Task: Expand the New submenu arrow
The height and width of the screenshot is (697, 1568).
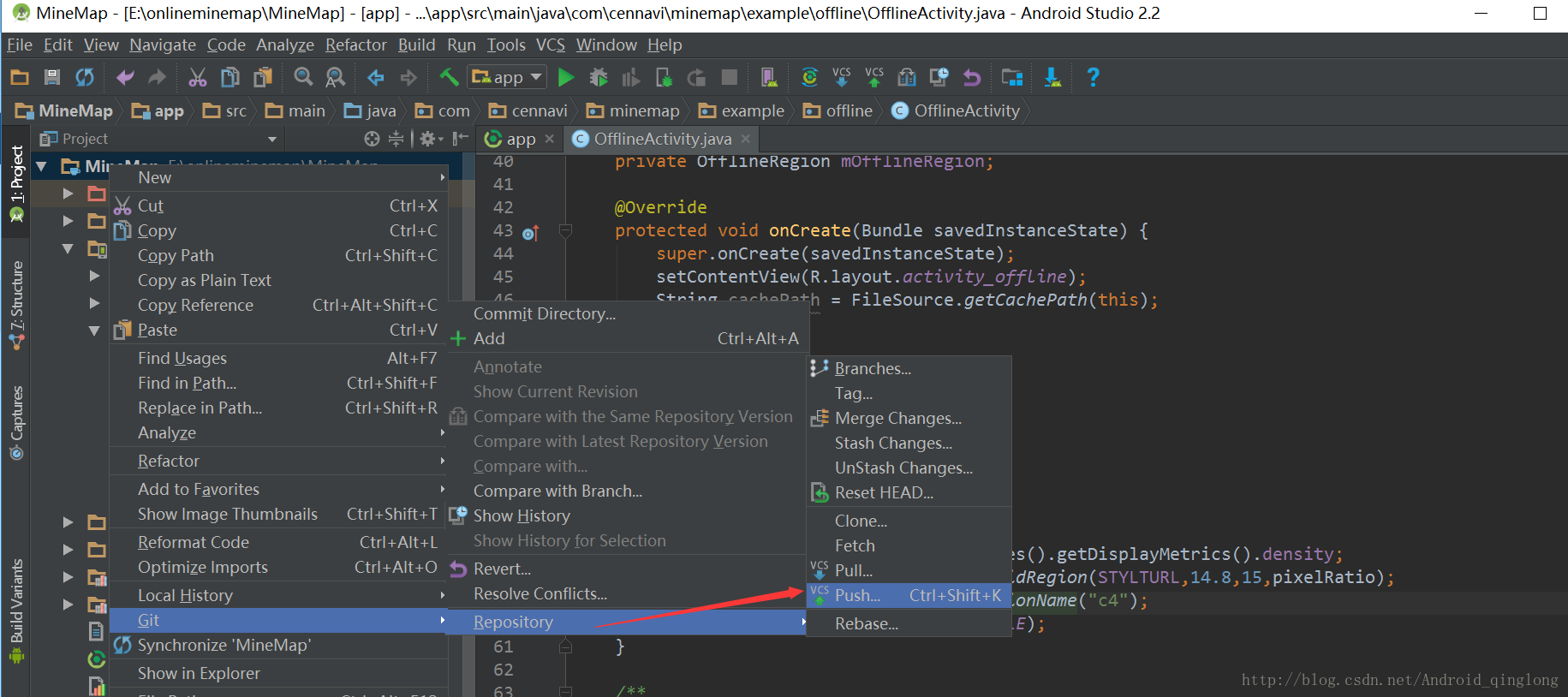Action: (x=442, y=177)
